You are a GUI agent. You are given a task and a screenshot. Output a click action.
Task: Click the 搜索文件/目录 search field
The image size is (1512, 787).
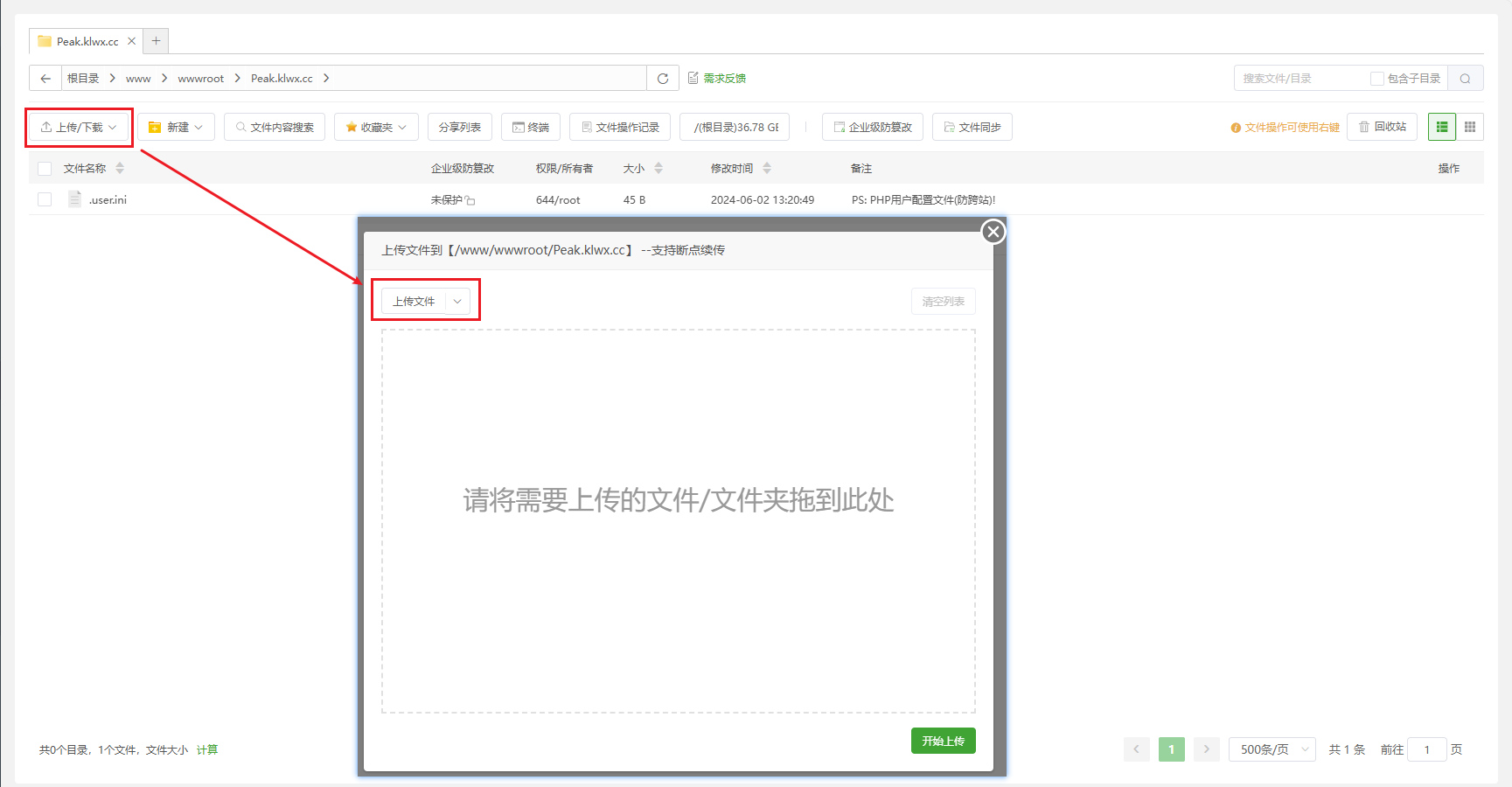pos(1301,78)
